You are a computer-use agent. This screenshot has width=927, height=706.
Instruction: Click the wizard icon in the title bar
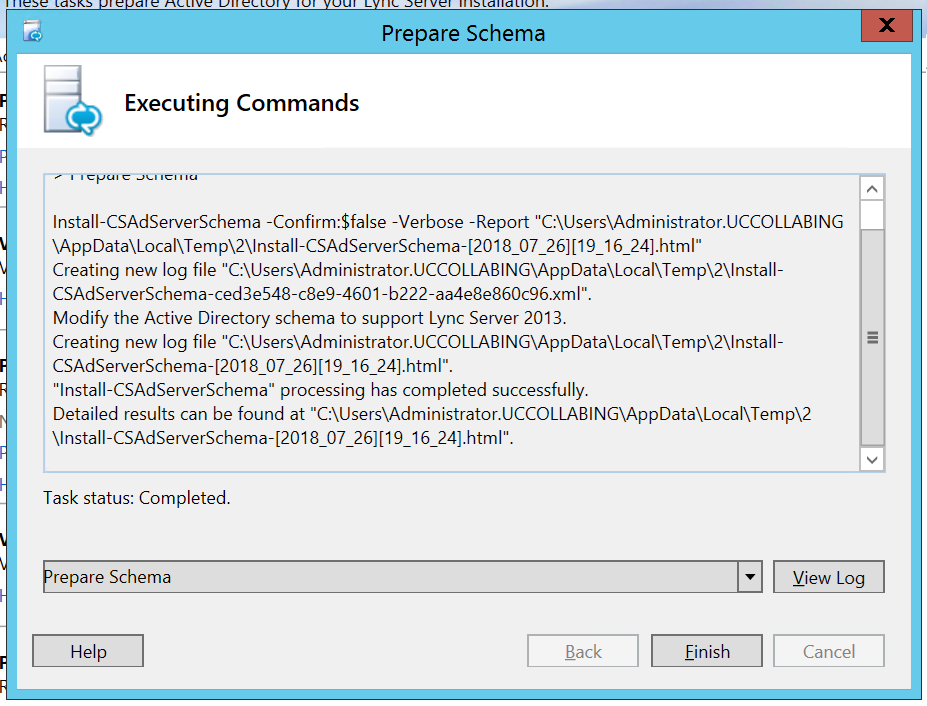pyautogui.click(x=33, y=30)
